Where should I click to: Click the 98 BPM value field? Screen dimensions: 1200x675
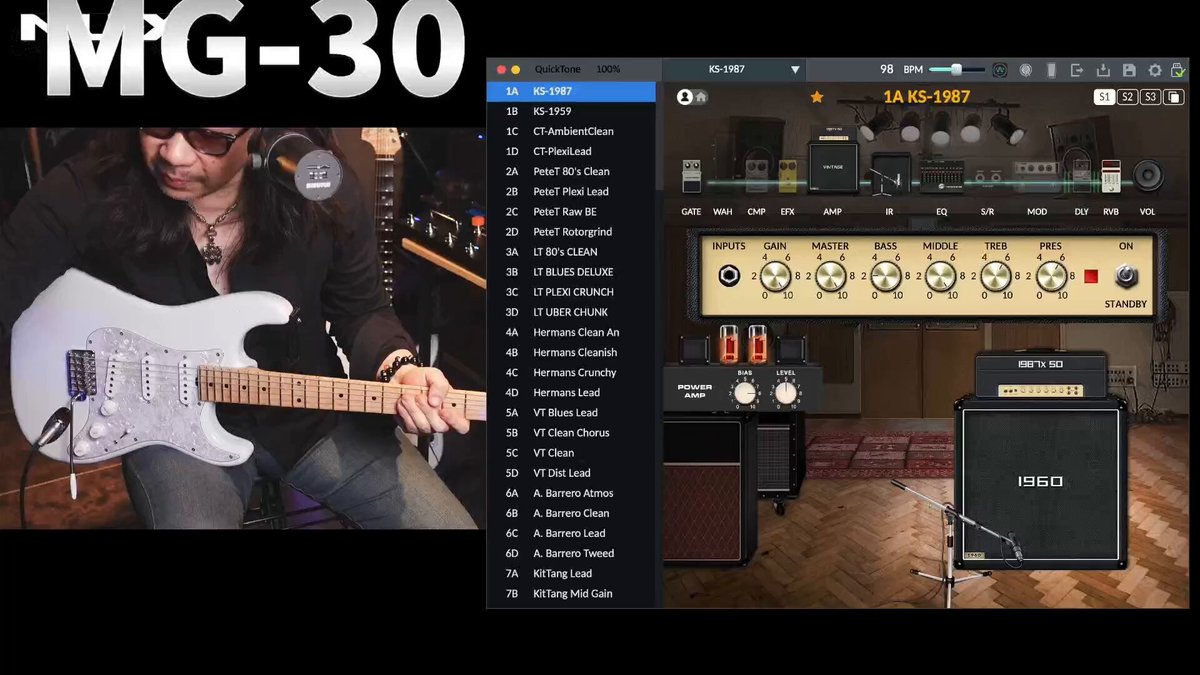click(x=886, y=70)
